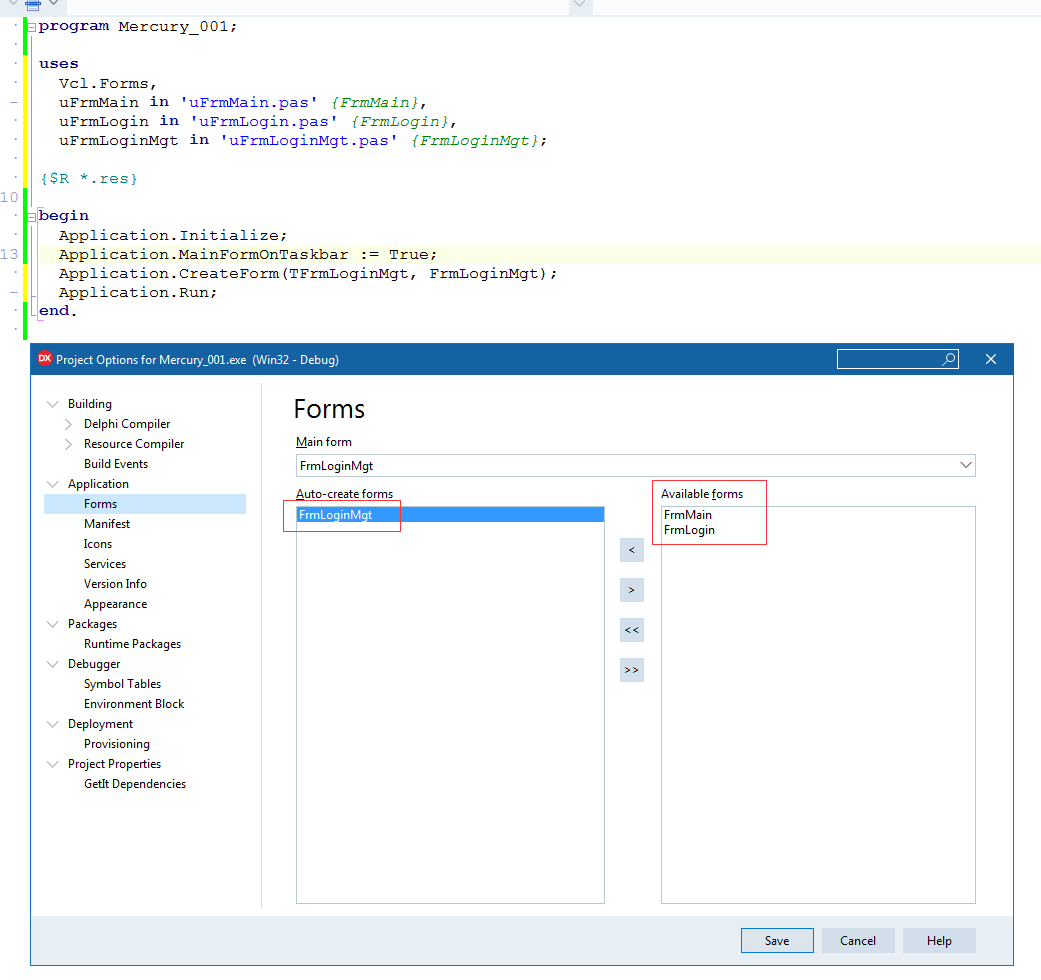Image resolution: width=1041 pixels, height=980 pixels.
Task: Select Delphi Compiler tree item
Action: [x=127, y=424]
